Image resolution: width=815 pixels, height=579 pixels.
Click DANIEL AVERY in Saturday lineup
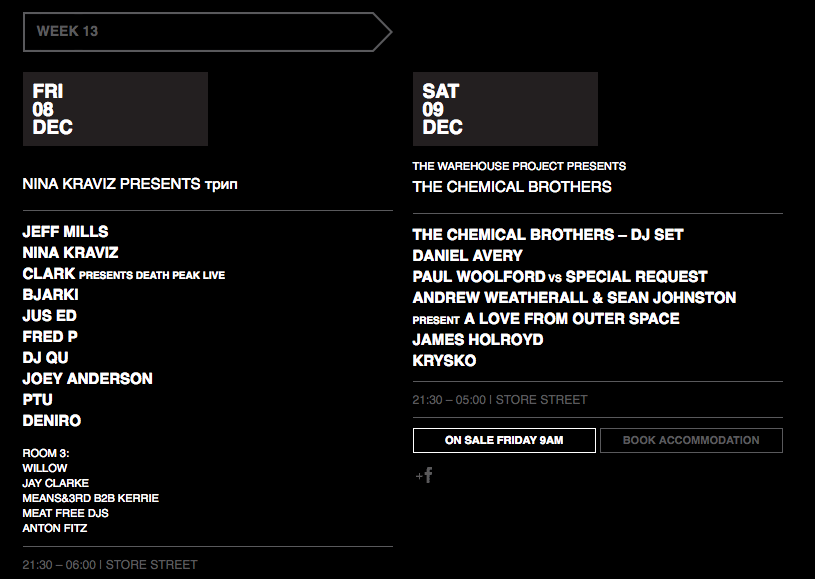pyautogui.click(x=467, y=255)
